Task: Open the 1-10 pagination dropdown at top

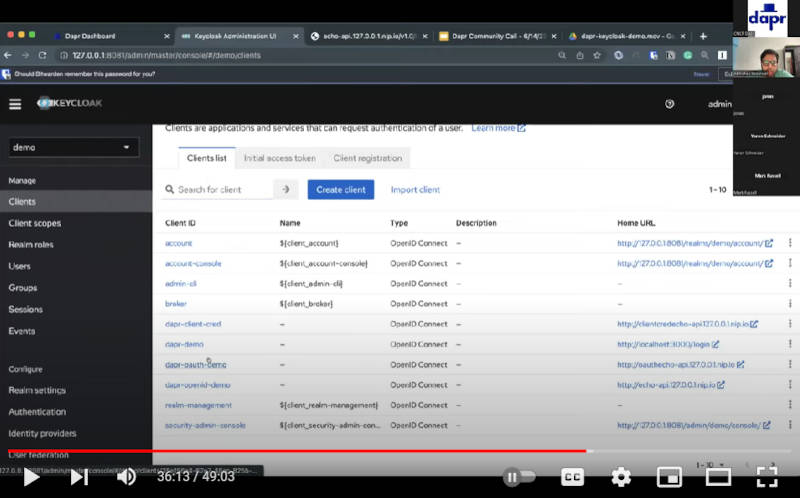Action: [717, 189]
